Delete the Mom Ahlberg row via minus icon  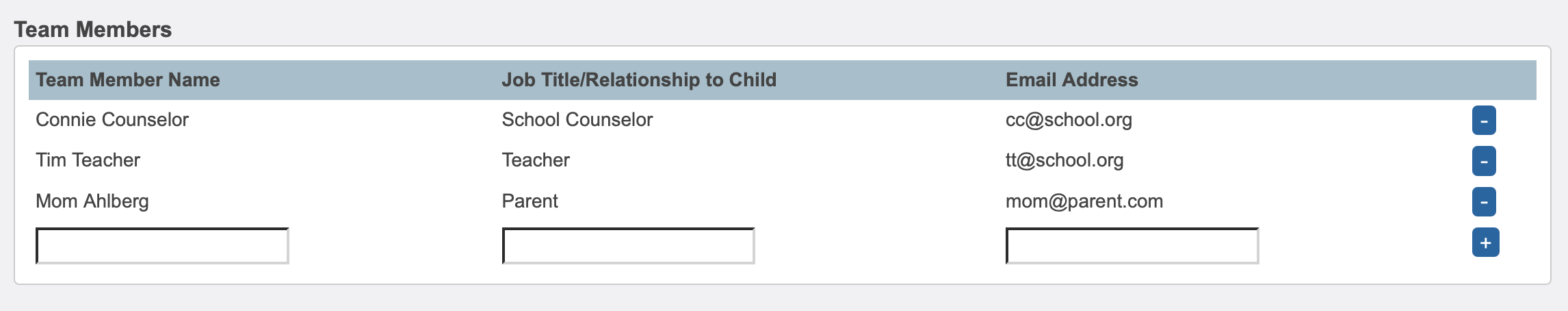click(1484, 201)
